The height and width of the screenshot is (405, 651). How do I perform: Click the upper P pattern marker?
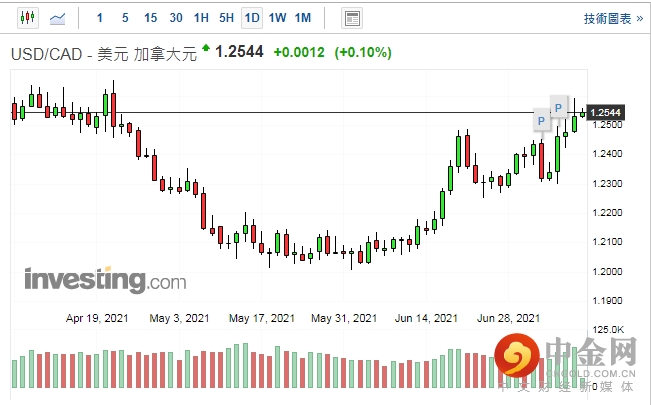(x=558, y=108)
